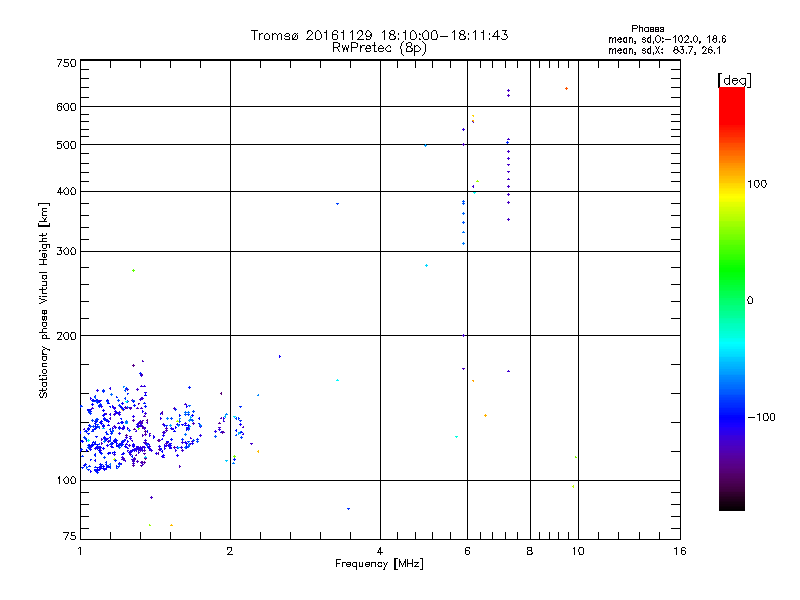The image size is (800, 600).
Task: Click the '300' y-axis tick label
Action: (x=66, y=251)
